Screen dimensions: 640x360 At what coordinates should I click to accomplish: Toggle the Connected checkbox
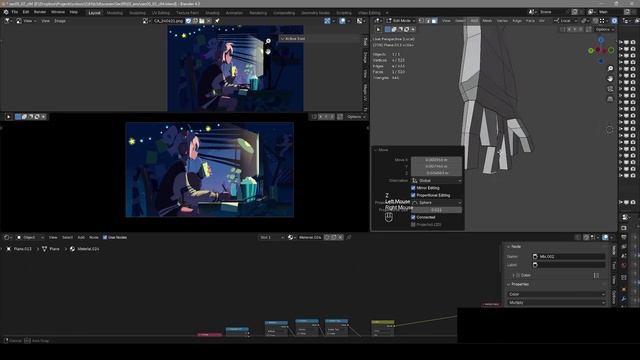point(413,217)
